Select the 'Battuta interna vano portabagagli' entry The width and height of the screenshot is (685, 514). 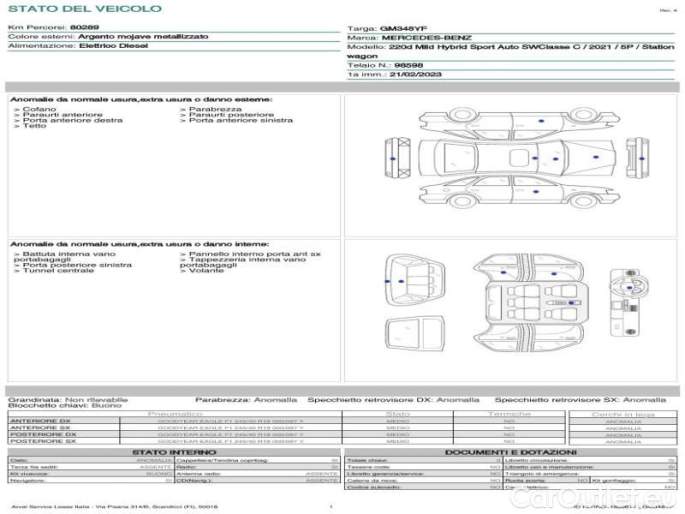click(x=65, y=257)
